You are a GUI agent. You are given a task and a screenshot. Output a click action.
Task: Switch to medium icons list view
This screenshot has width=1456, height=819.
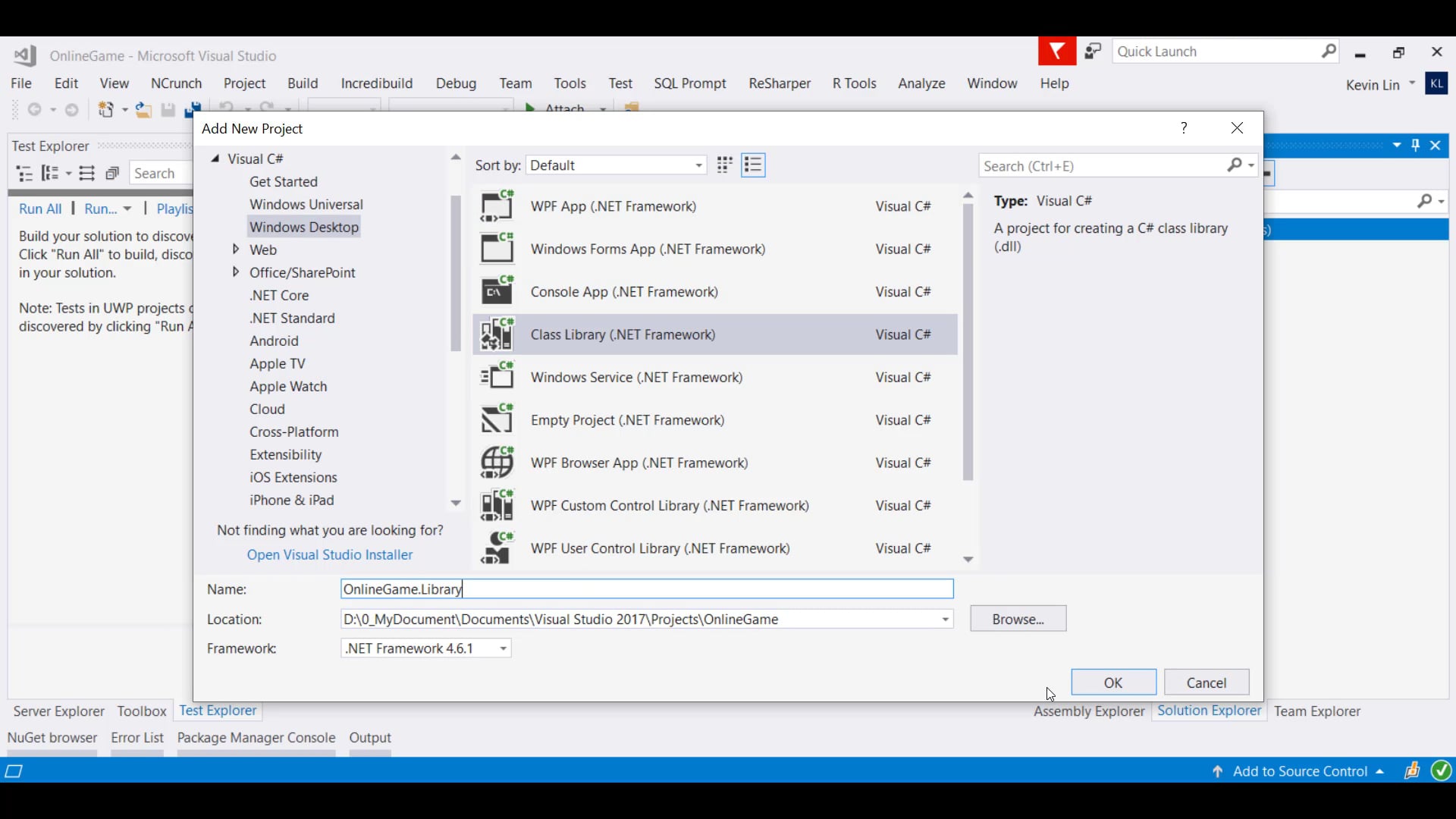coord(753,165)
